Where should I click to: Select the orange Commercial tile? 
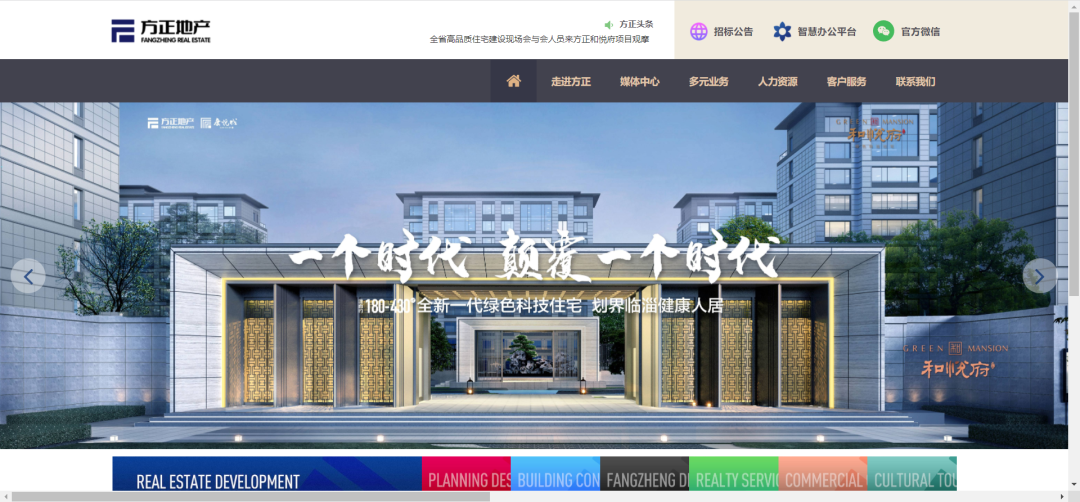(x=823, y=474)
